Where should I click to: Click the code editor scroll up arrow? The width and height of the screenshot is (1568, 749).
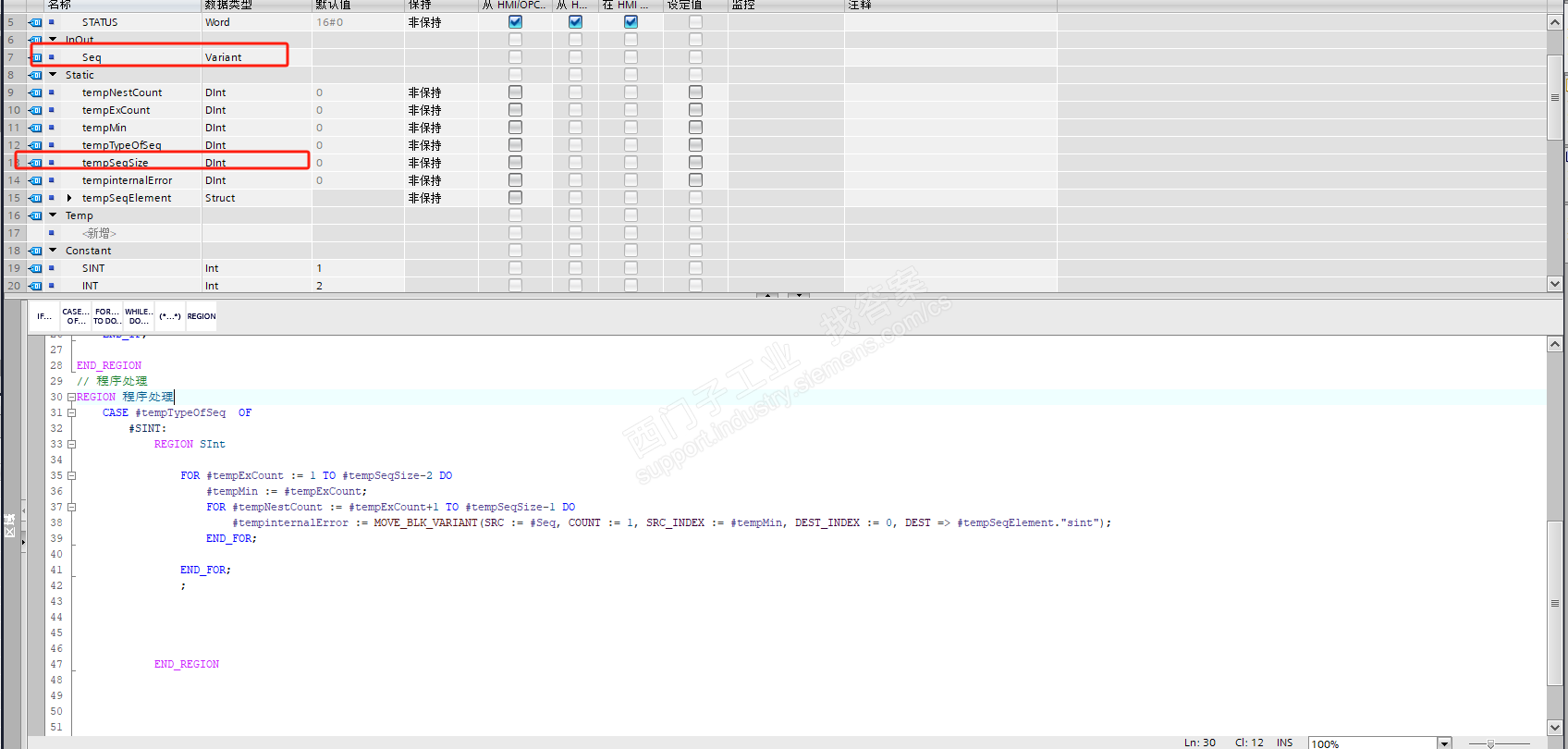(1555, 344)
